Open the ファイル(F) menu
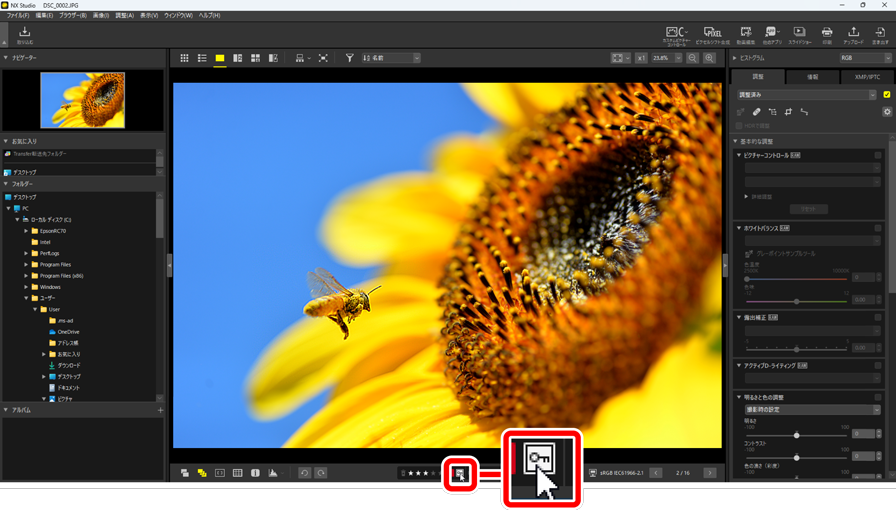Image resolution: width=896 pixels, height=510 pixels. pyautogui.click(x=18, y=16)
